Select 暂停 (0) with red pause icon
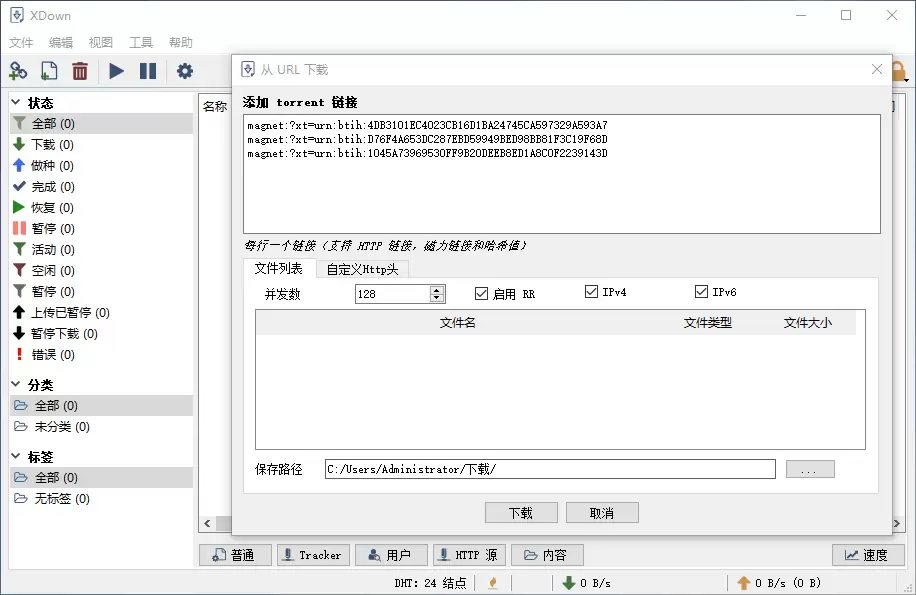Viewport: 916px width, 595px height. [101, 228]
